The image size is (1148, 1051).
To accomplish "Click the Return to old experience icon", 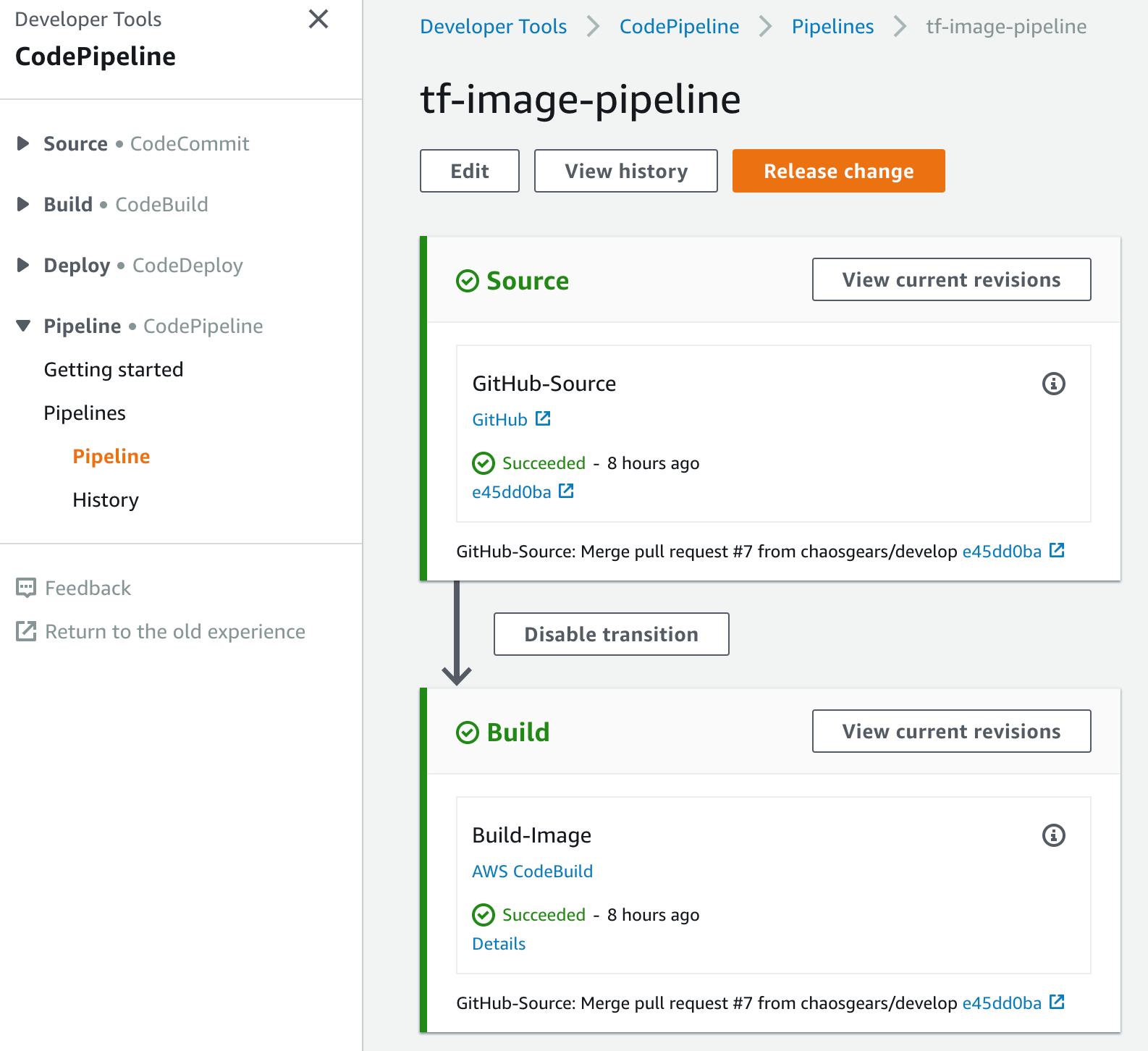I will coord(26,631).
